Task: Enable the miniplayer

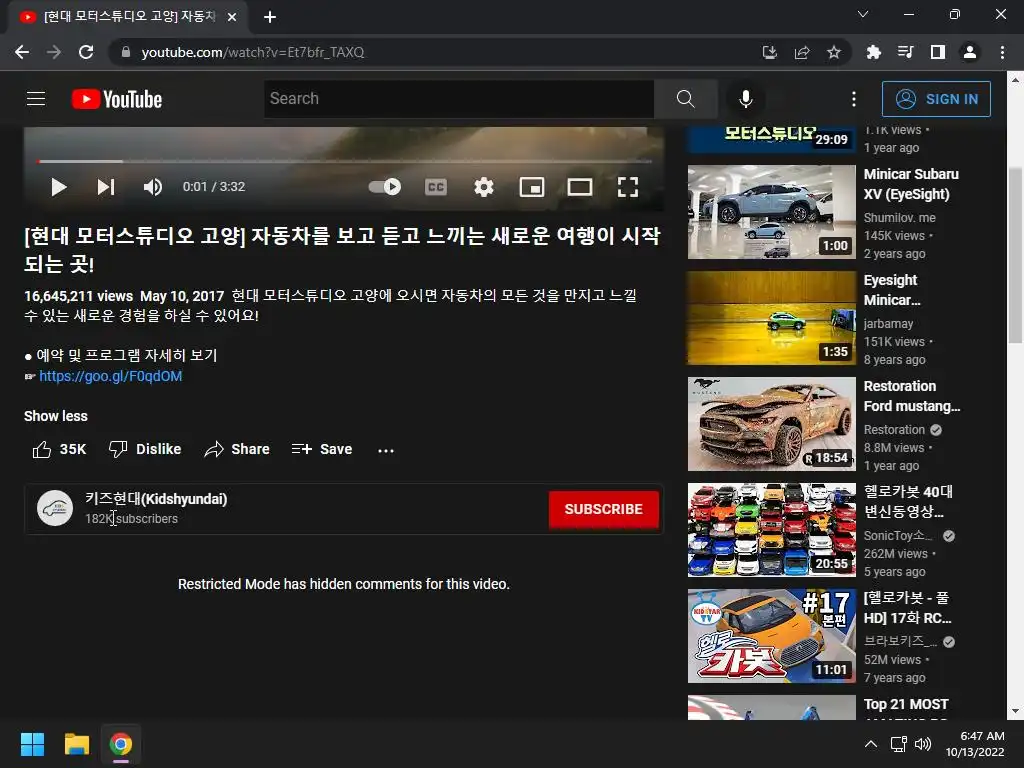Action: 532,187
